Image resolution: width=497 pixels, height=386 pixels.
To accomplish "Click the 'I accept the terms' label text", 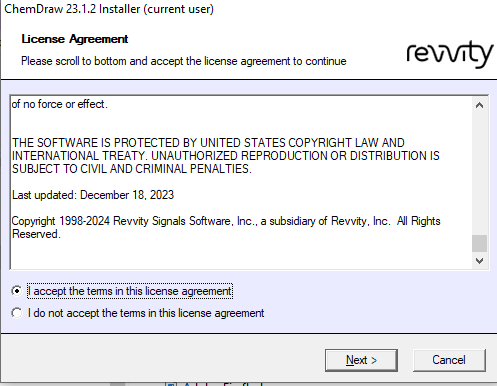I will click(130, 291).
